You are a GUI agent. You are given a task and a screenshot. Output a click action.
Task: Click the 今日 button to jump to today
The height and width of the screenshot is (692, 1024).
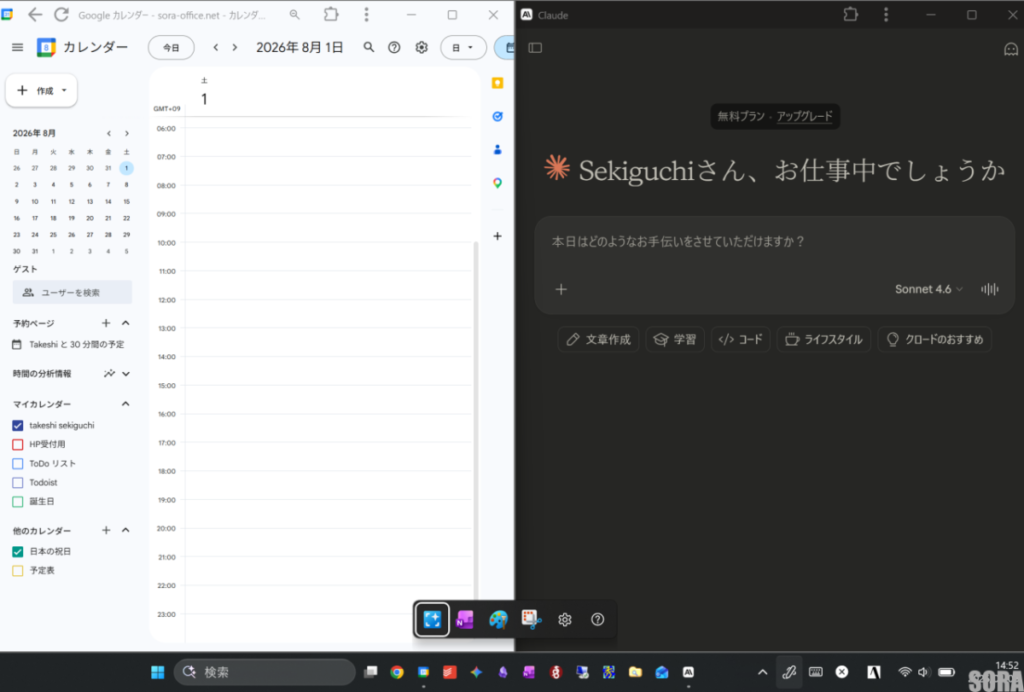(171, 47)
